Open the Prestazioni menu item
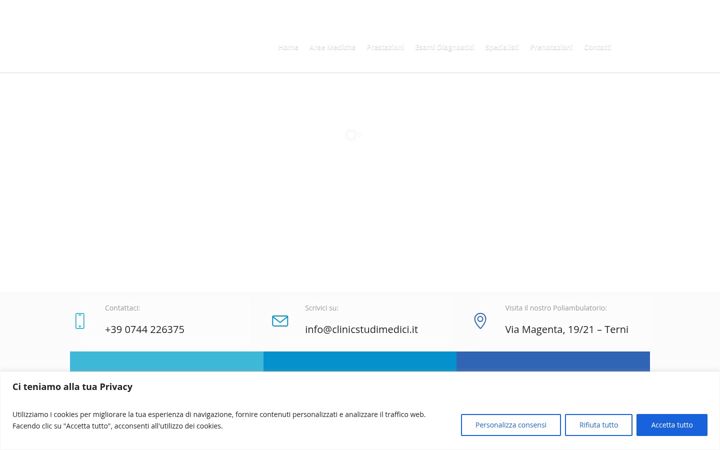The image size is (720, 450). 385,47
